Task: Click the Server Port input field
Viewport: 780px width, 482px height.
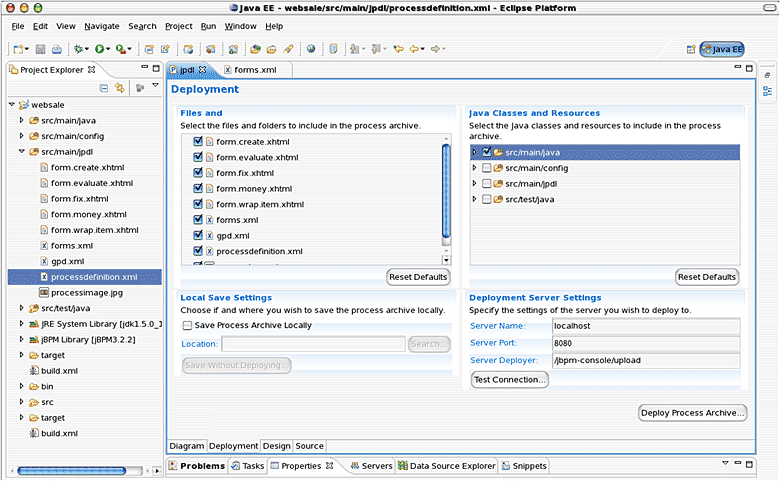Action: (646, 343)
